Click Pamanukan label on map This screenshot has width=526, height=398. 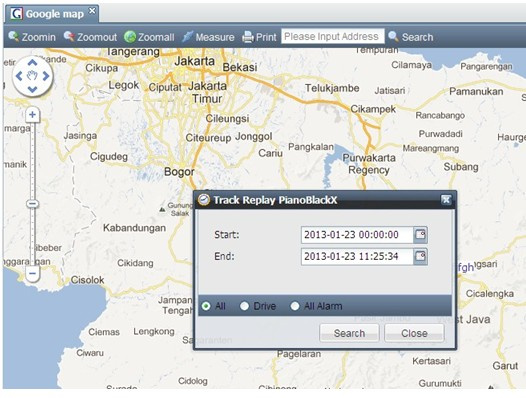(x=476, y=91)
